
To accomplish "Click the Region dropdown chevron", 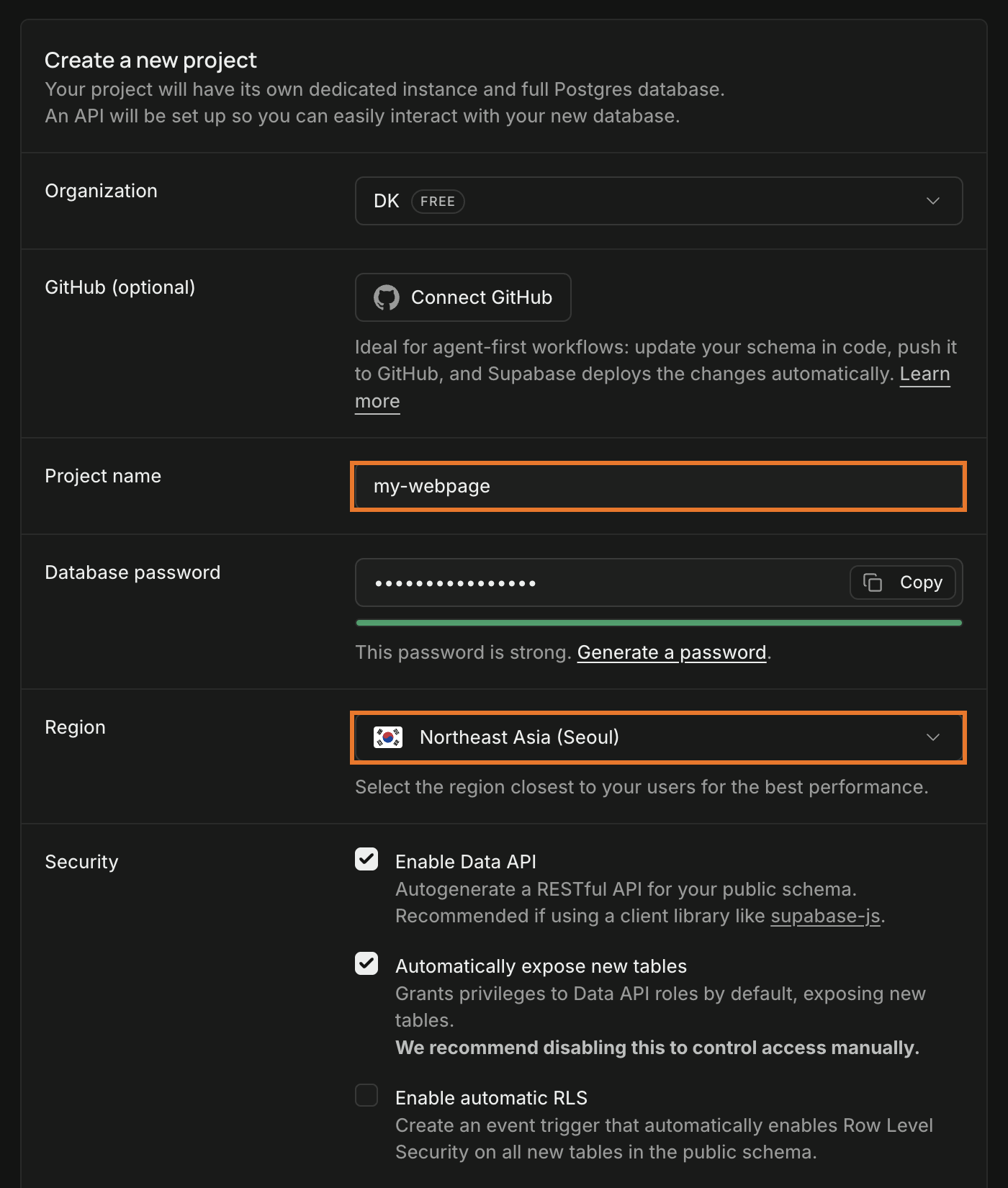I will (x=933, y=737).
